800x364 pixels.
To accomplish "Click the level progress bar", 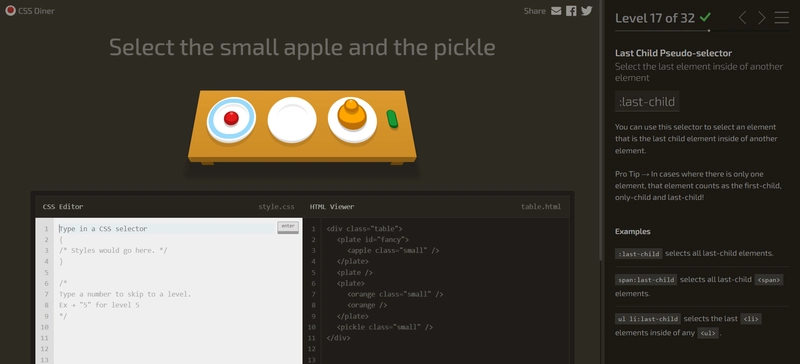I will coord(702,31).
